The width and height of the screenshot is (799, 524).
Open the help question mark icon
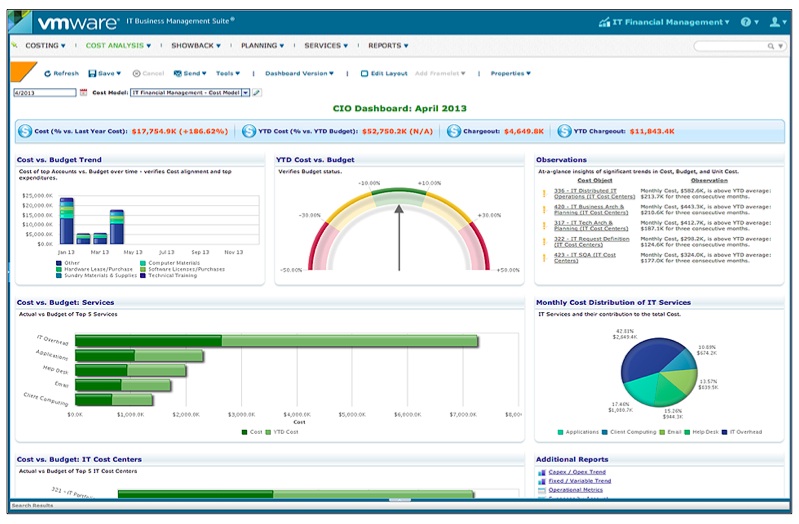point(746,22)
